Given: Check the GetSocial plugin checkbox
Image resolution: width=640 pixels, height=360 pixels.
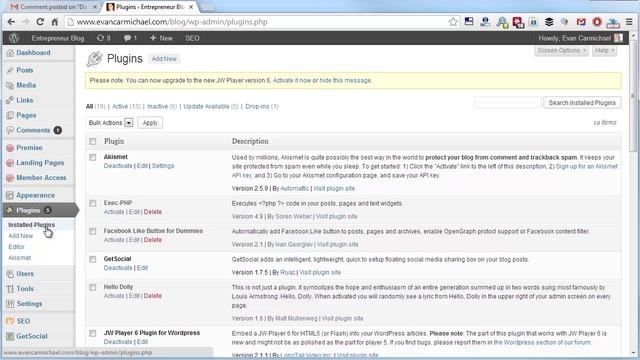Looking at the screenshot, I should pyautogui.click(x=93, y=259).
